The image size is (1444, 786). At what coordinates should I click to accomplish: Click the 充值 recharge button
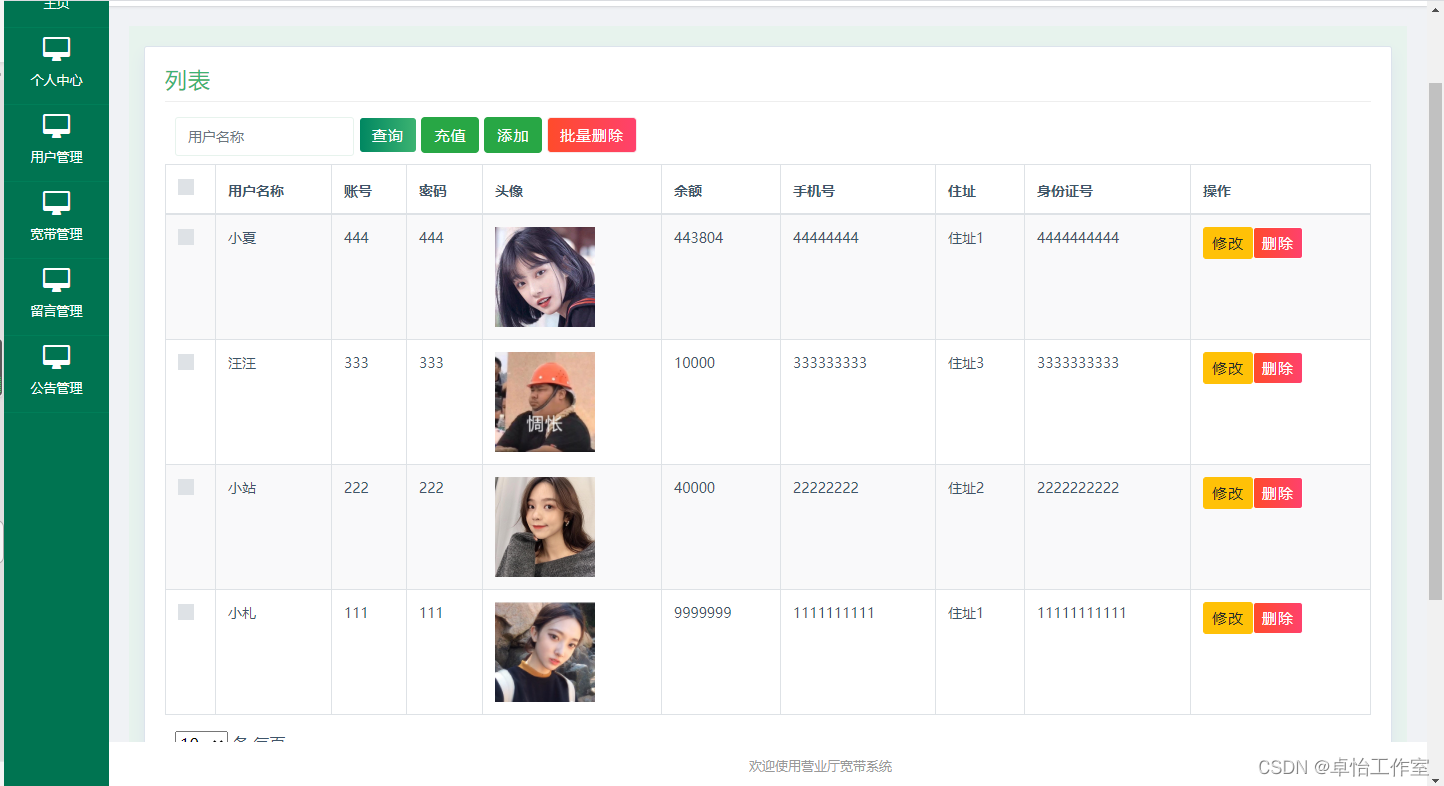coord(449,135)
